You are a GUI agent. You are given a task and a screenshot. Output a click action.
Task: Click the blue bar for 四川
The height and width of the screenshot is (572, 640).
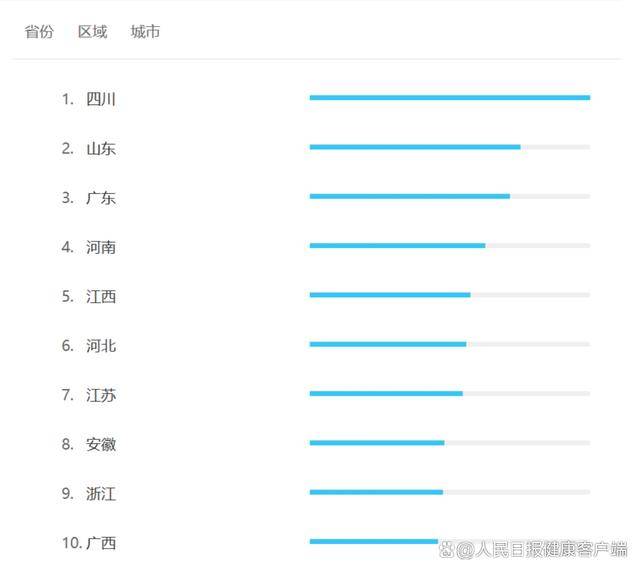tap(450, 98)
